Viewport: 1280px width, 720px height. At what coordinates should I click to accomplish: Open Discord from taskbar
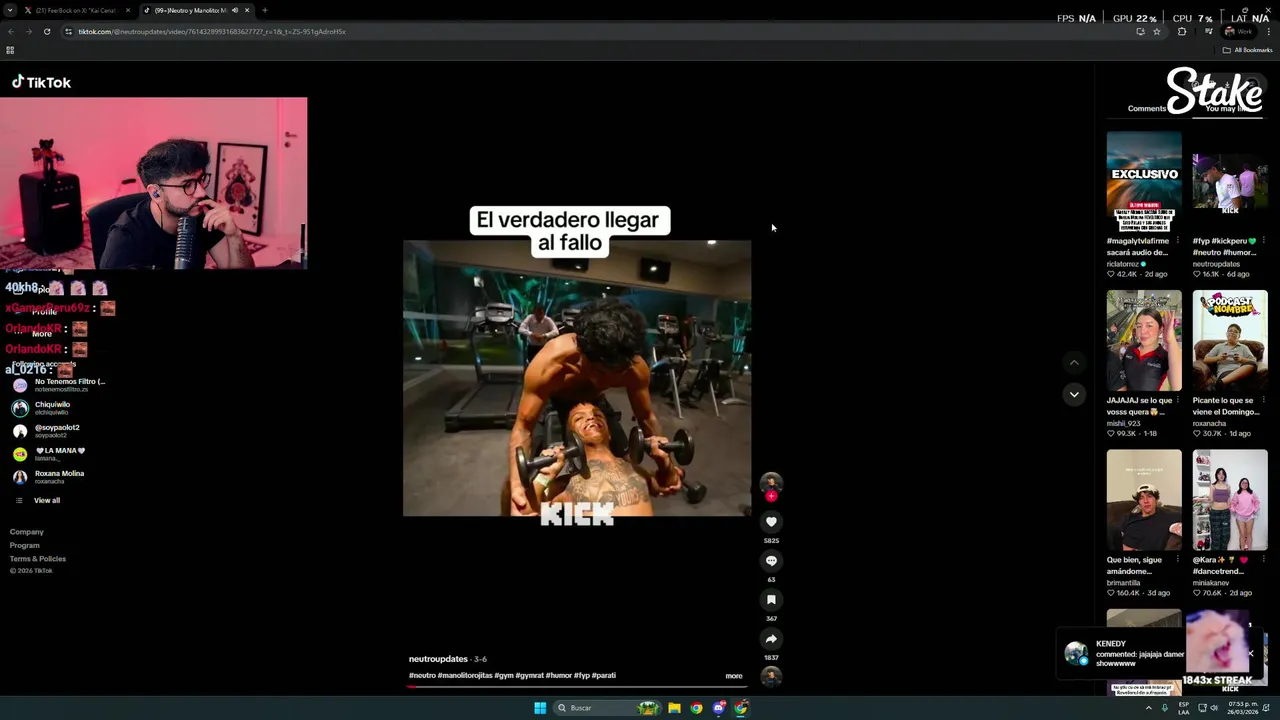[x=718, y=708]
